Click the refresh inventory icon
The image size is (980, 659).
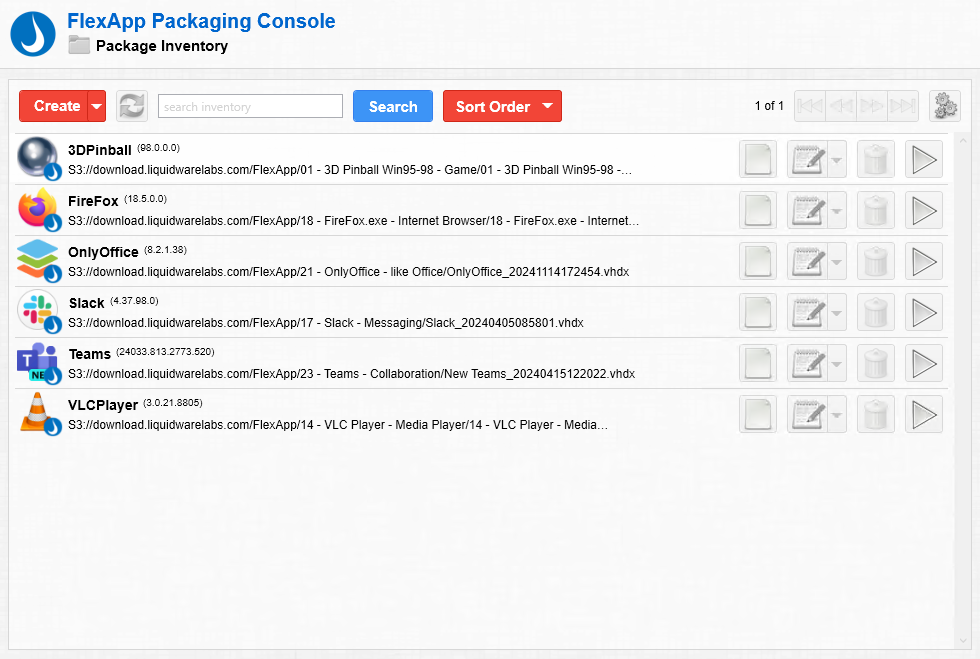[132, 106]
